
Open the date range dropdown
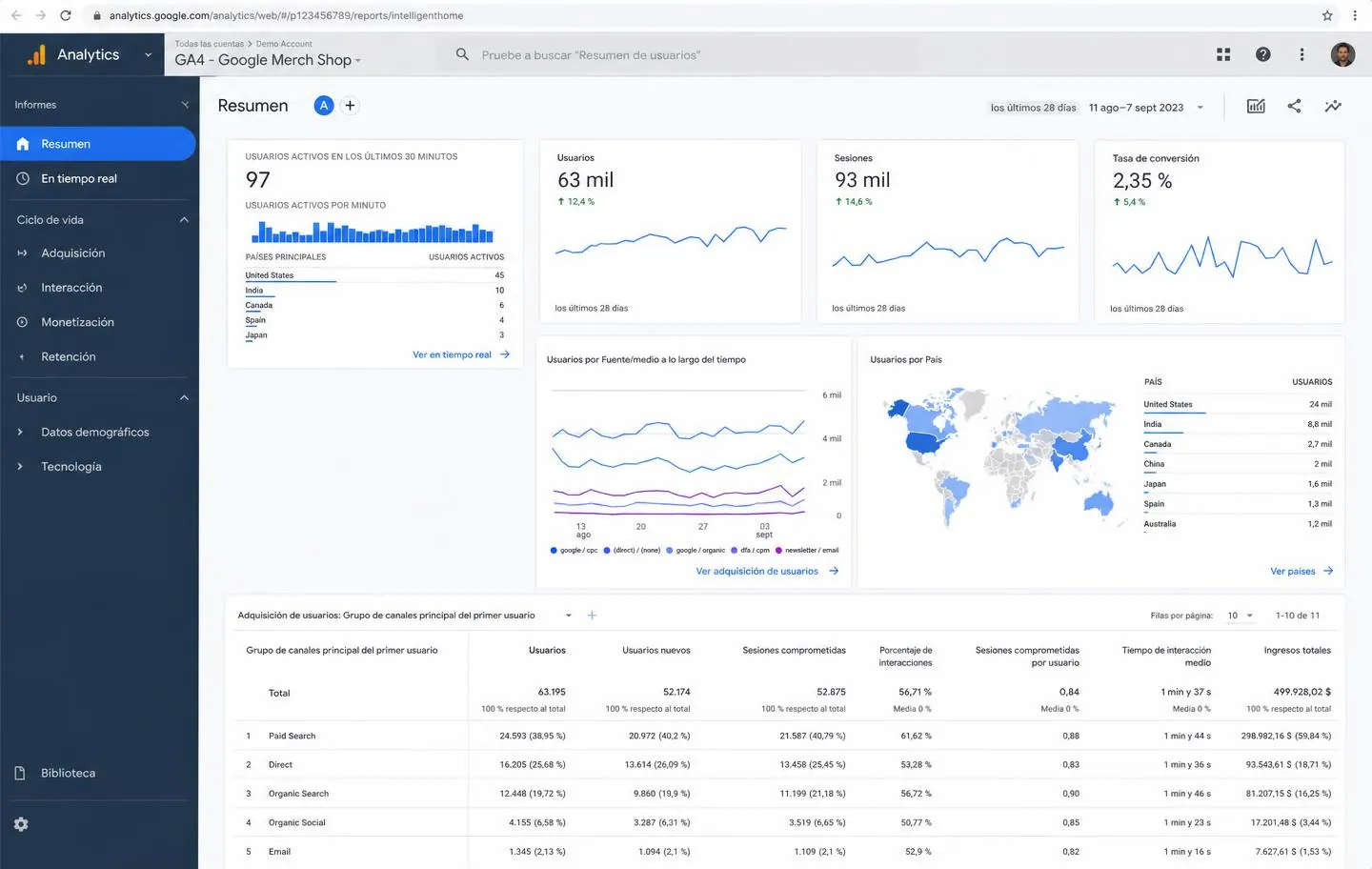[x=1200, y=108]
